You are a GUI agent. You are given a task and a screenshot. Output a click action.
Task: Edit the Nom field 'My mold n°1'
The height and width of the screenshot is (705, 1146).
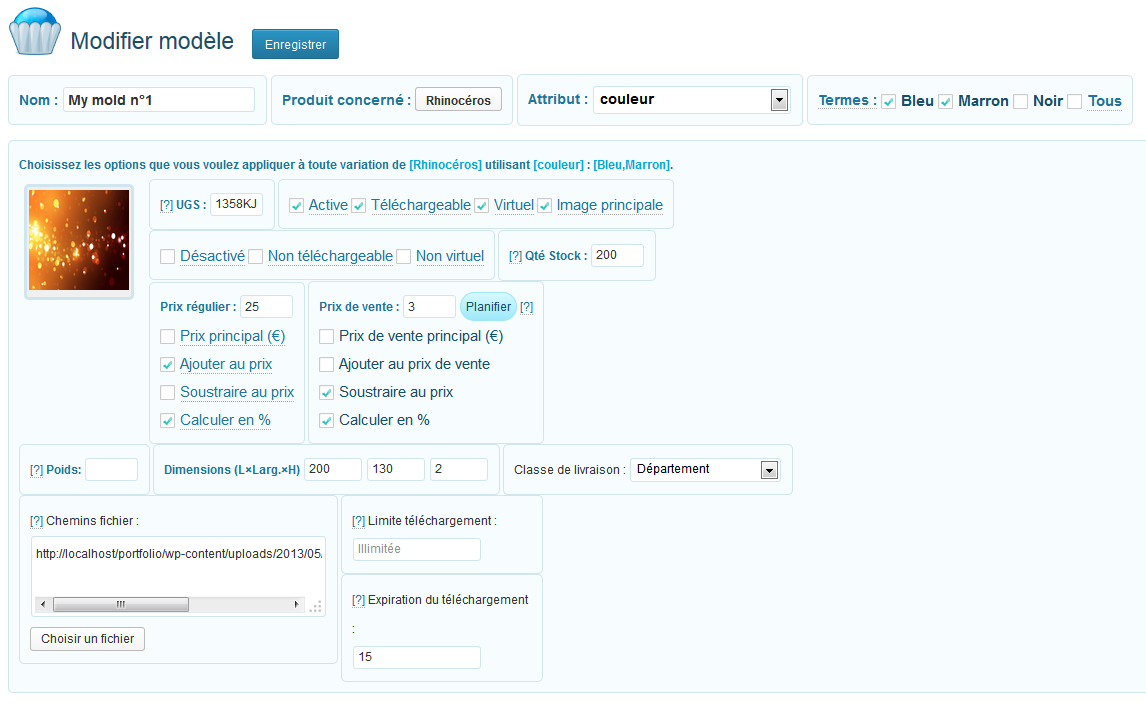[x=159, y=100]
